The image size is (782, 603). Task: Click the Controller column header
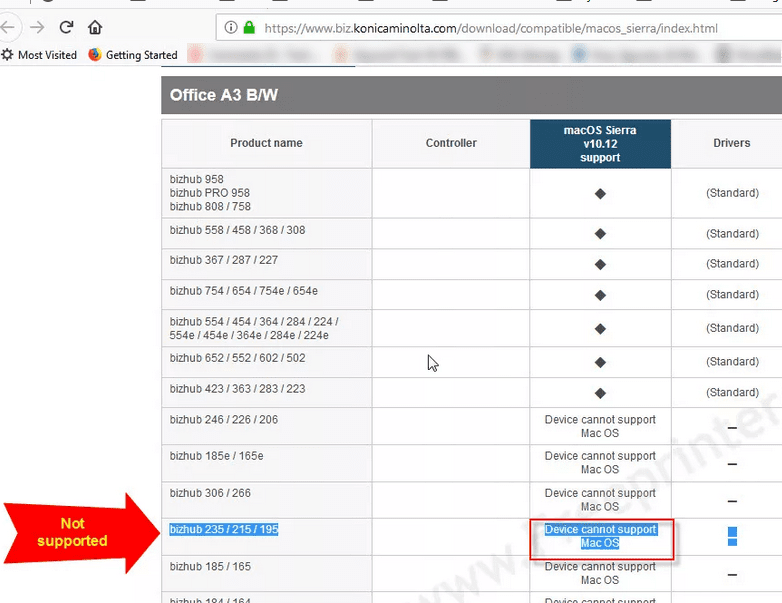[x=451, y=143]
